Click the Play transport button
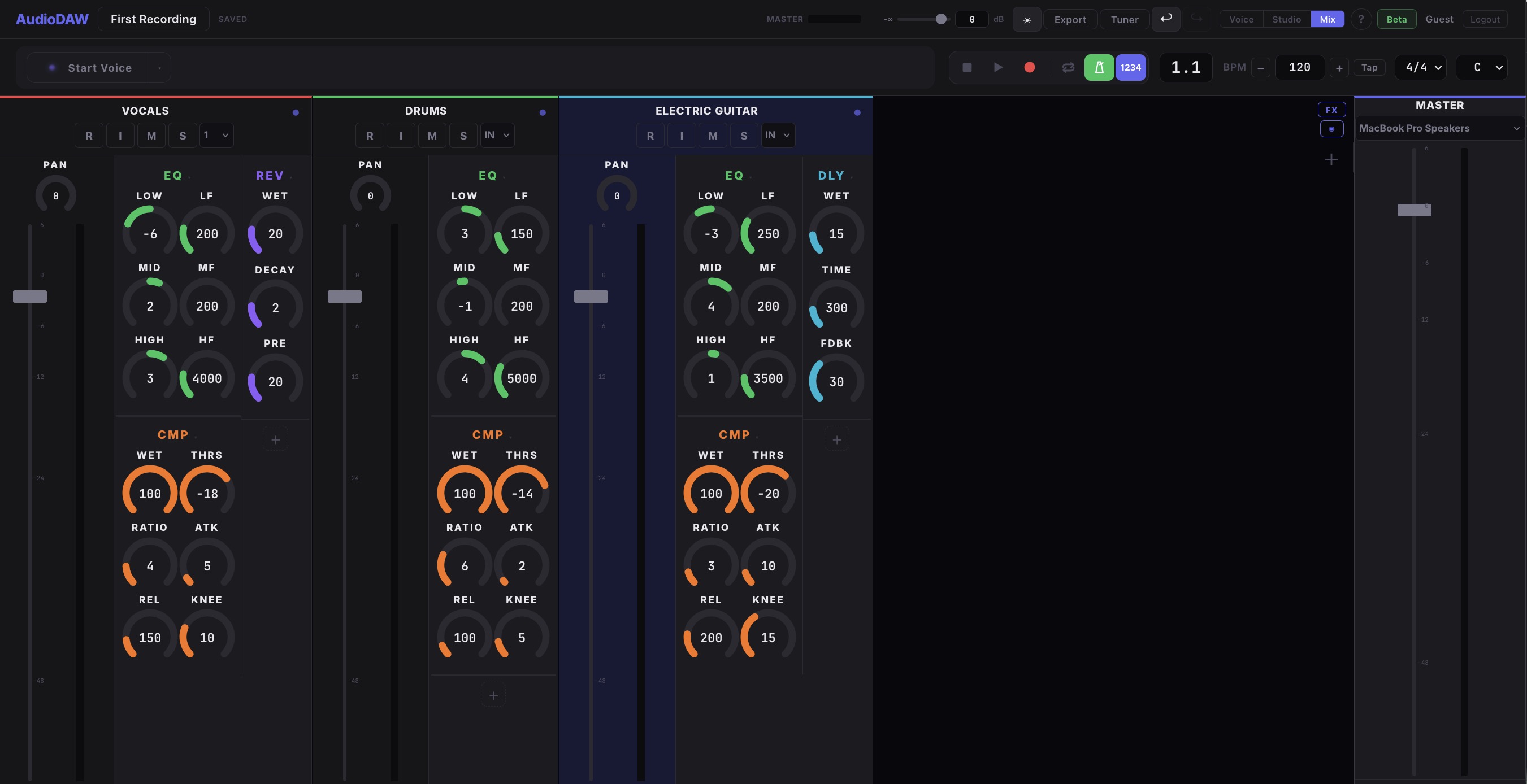The width and height of the screenshot is (1527, 784). (x=998, y=68)
